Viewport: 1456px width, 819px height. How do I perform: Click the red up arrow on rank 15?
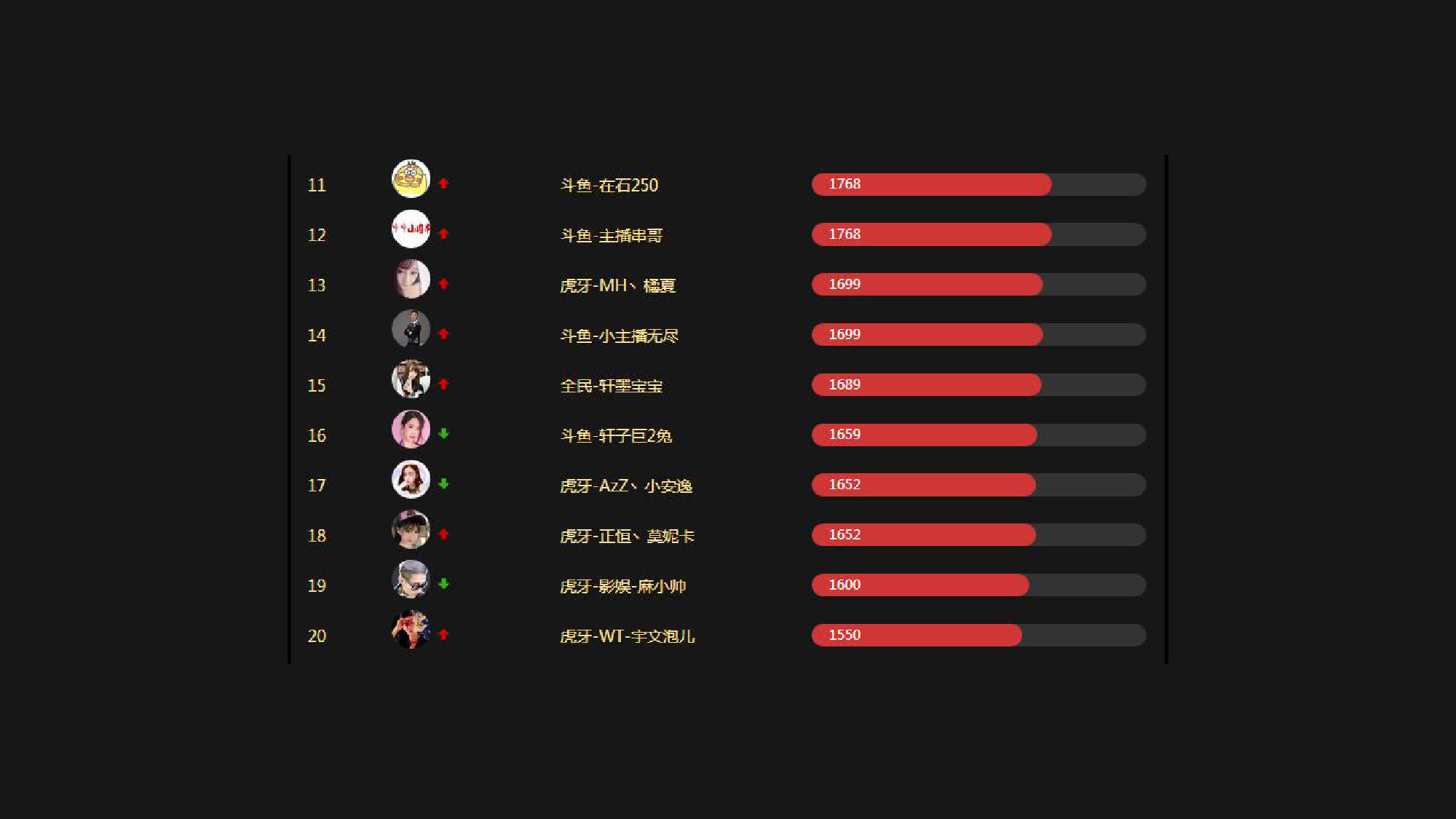pos(443,384)
